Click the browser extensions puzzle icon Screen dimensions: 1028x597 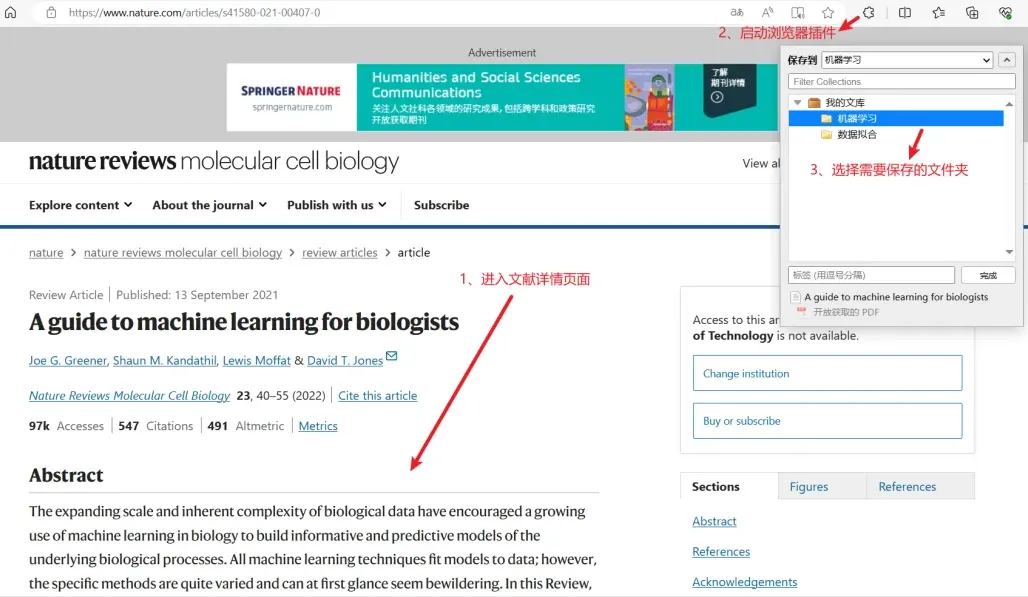tap(868, 13)
